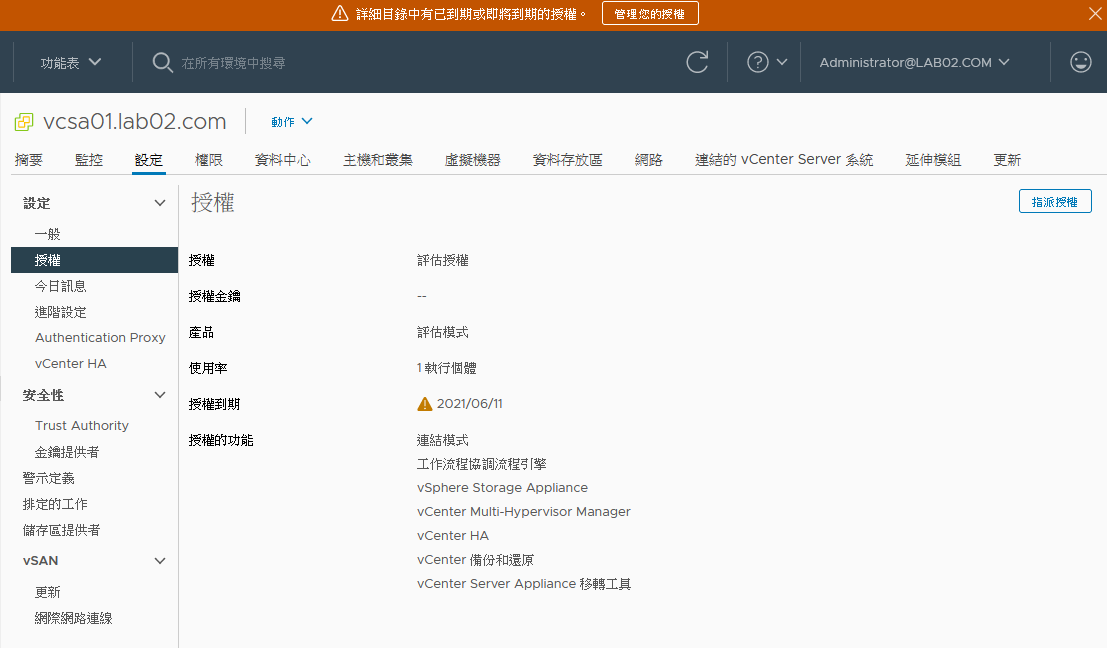
Task: Collapse the 安全性 sidebar section
Action: (160, 395)
